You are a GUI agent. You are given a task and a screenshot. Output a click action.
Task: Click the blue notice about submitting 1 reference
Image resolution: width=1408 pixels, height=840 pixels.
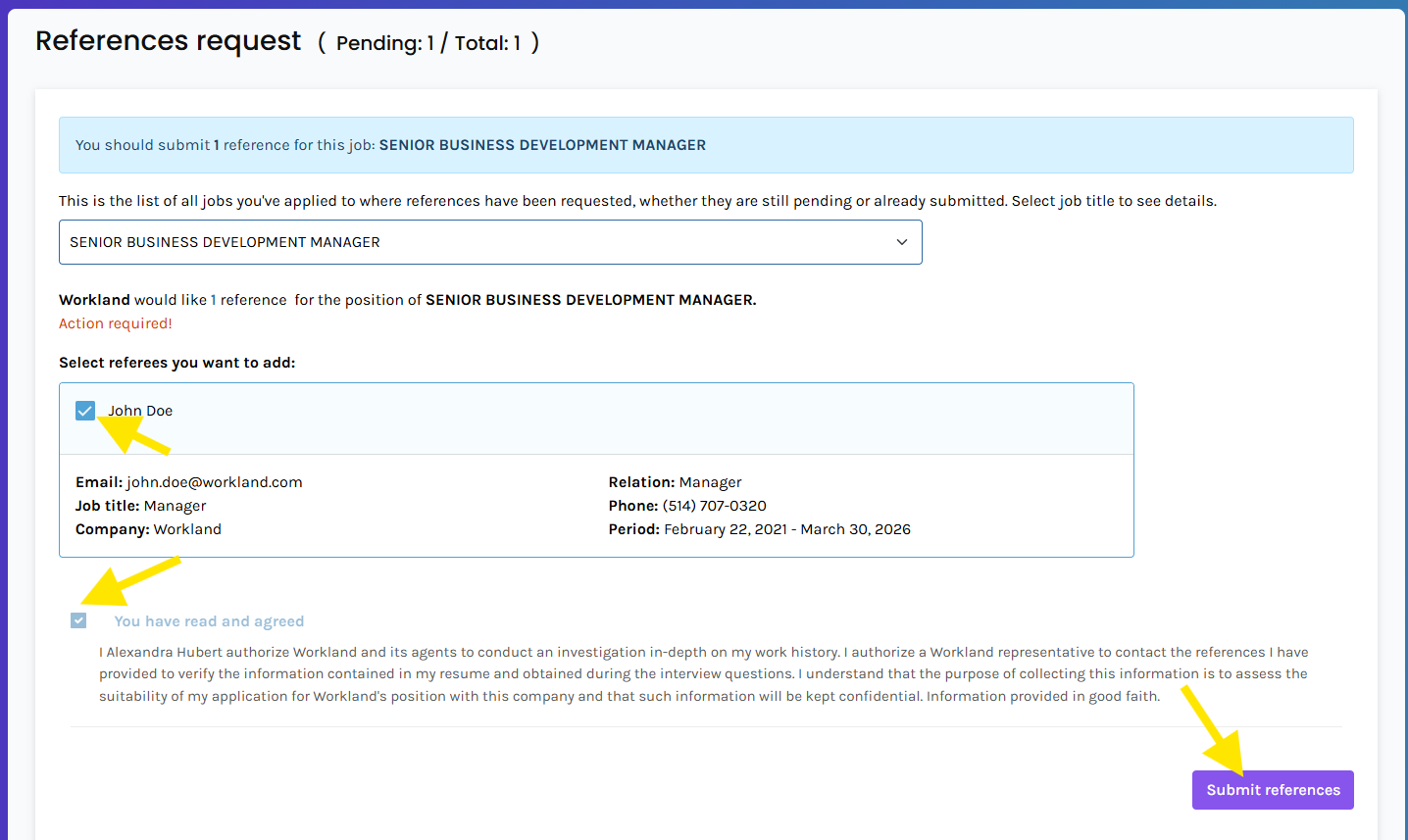[706, 145]
